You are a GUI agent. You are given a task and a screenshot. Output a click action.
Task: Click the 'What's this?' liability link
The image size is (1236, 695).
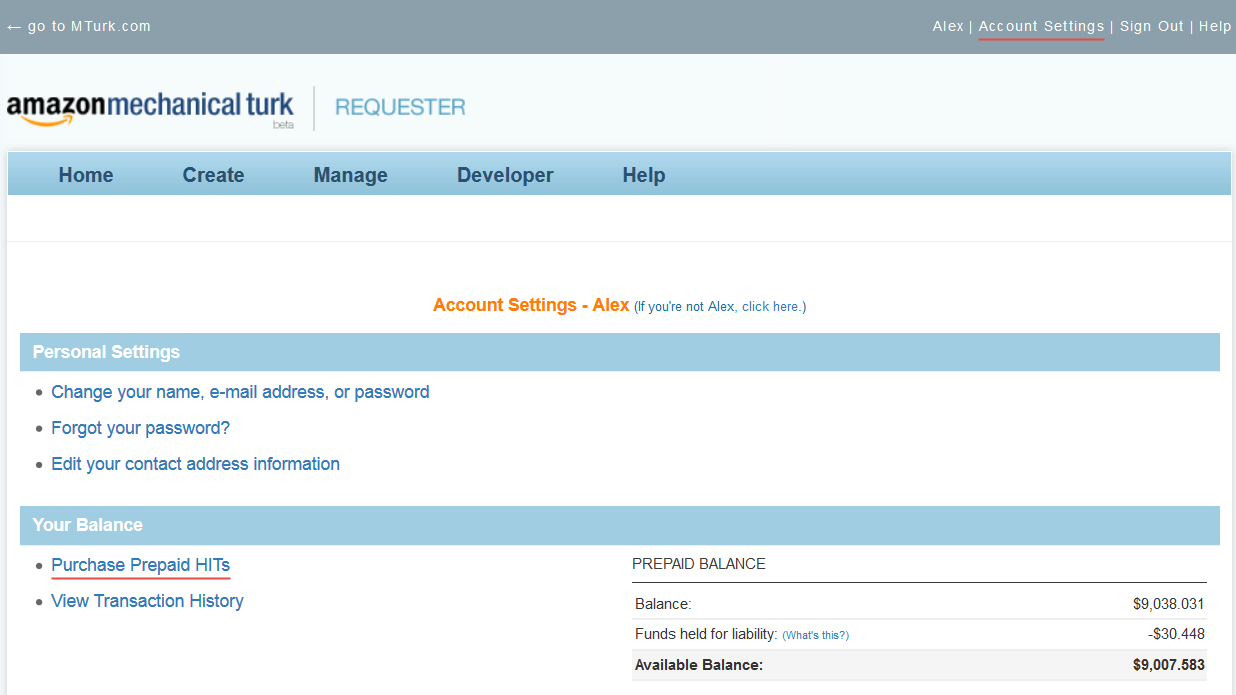tap(815, 635)
